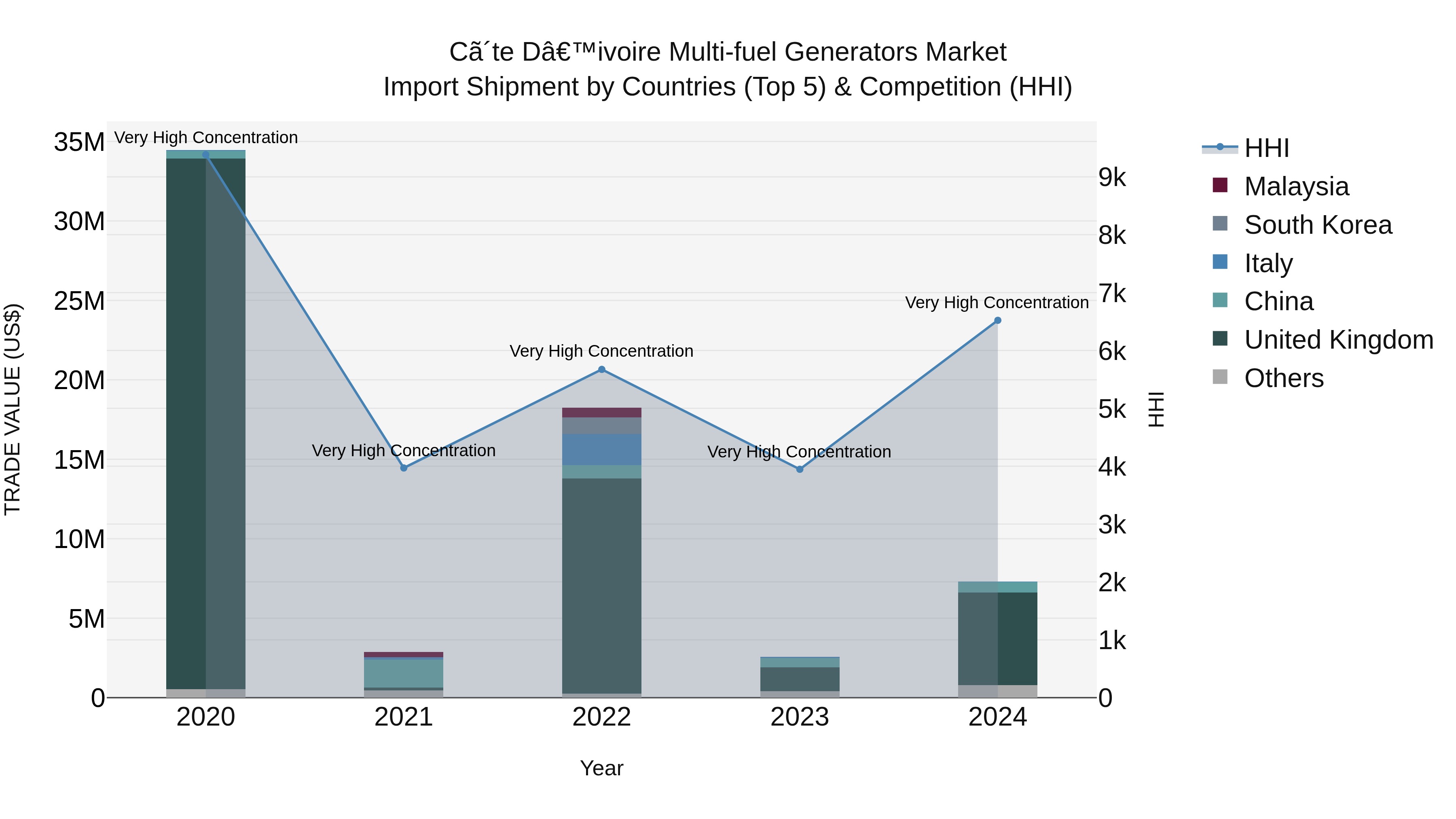This screenshot has height=819, width=1456.
Task: Toggle the Others legend label
Action: tap(1284, 378)
